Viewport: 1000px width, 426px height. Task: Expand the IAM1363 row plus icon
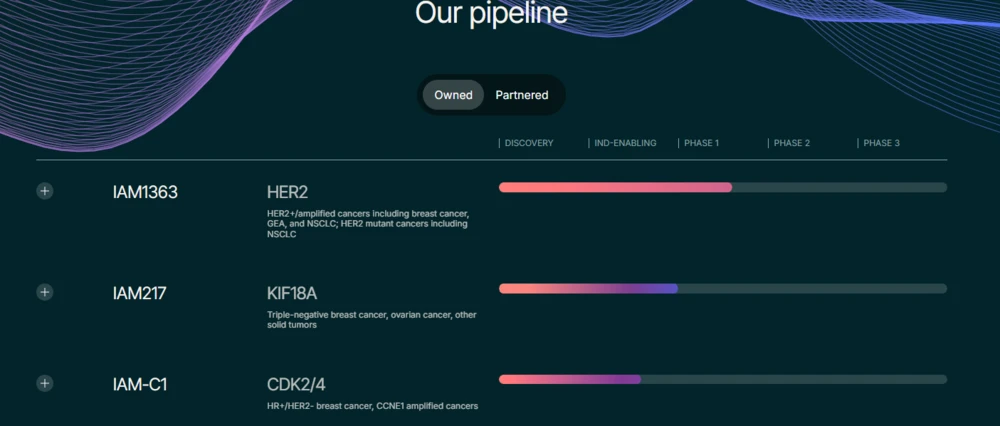click(x=45, y=191)
